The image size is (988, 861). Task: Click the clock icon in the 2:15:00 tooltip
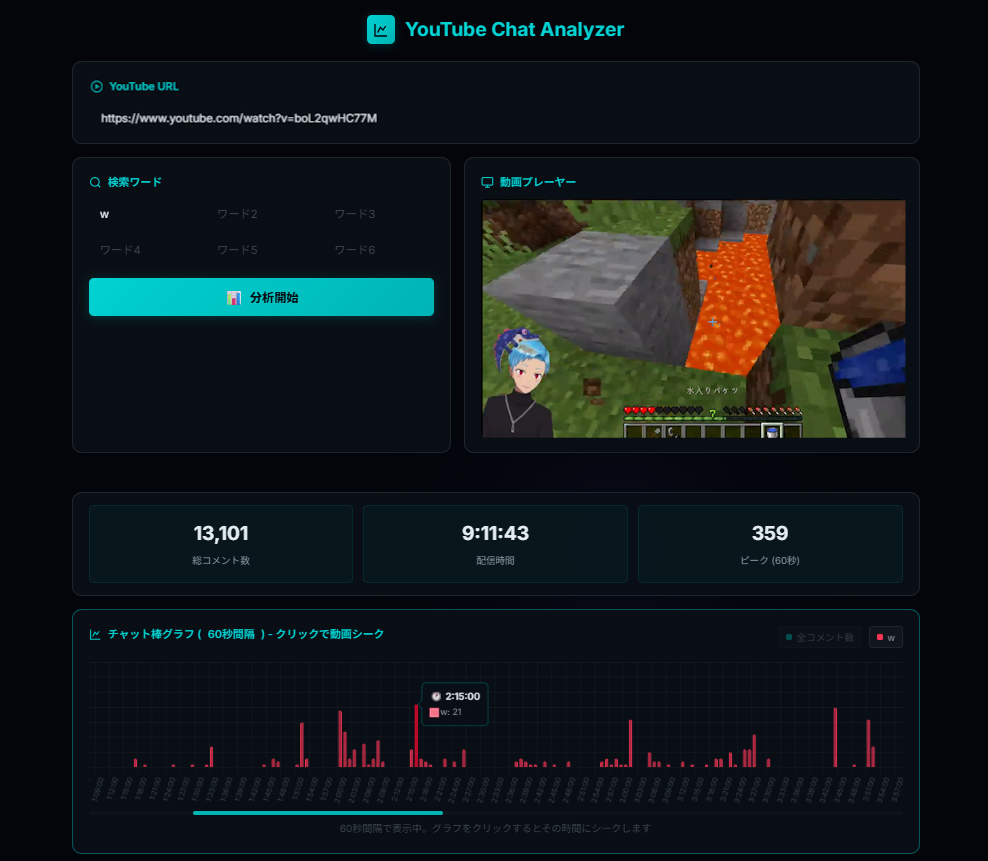pos(436,696)
